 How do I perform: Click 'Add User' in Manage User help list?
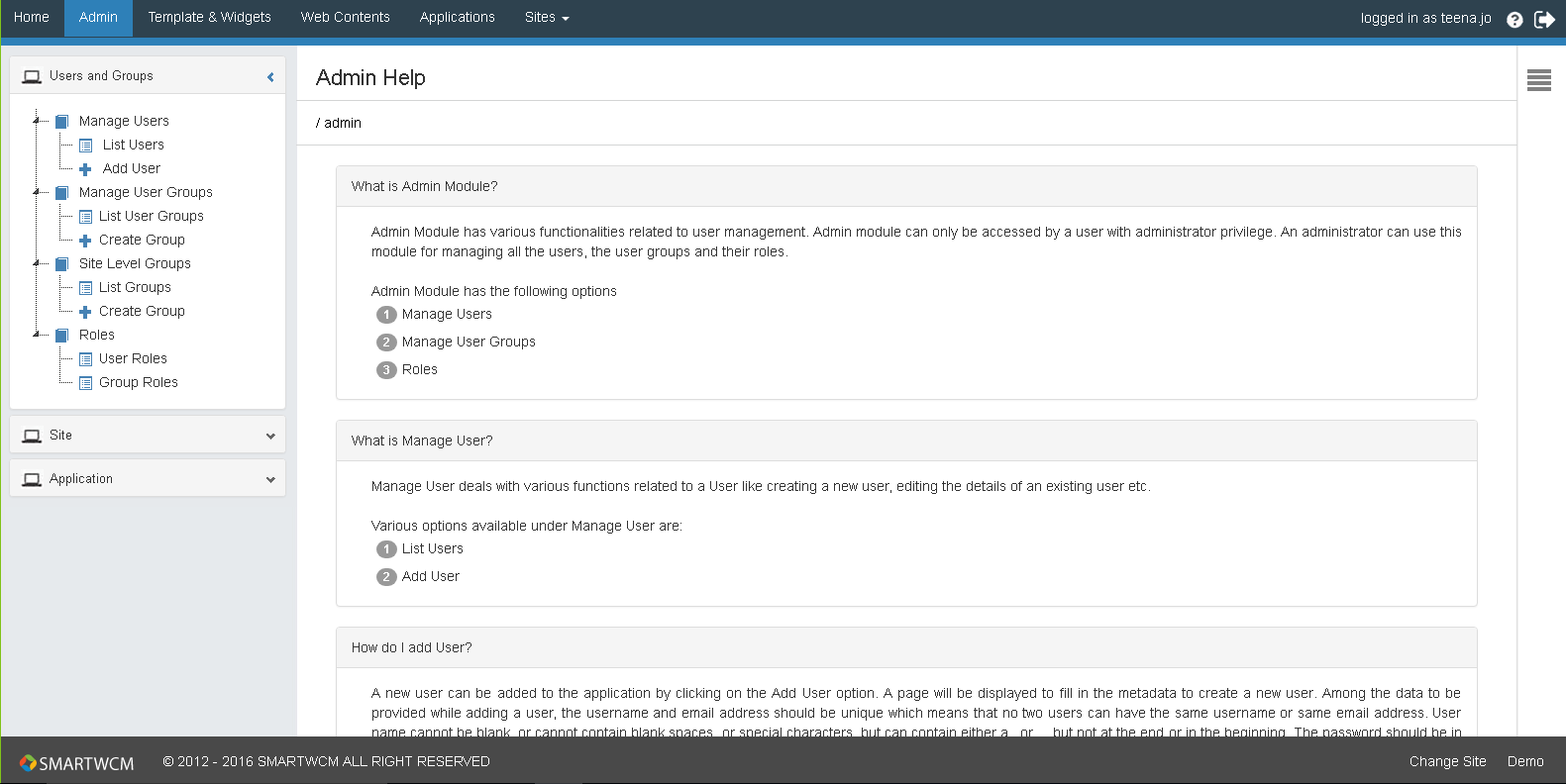click(x=431, y=576)
